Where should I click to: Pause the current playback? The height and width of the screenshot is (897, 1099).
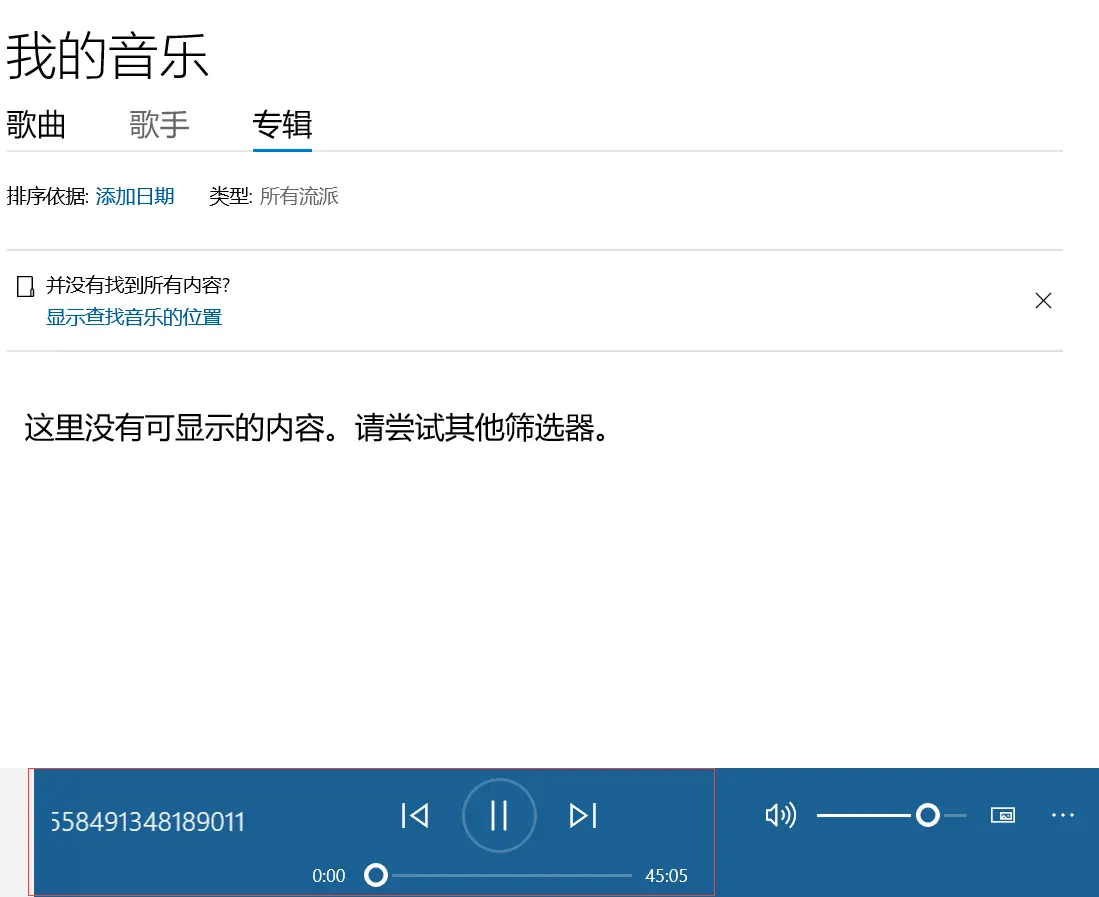pos(499,816)
